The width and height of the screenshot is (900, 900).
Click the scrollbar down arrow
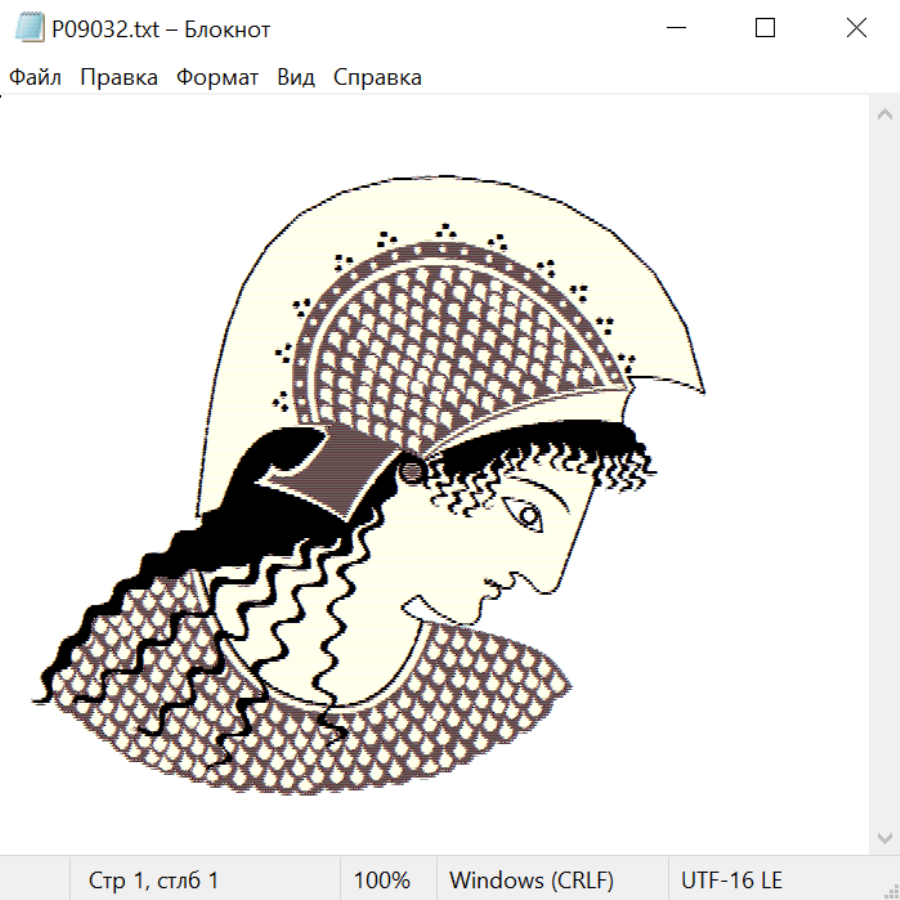click(884, 837)
